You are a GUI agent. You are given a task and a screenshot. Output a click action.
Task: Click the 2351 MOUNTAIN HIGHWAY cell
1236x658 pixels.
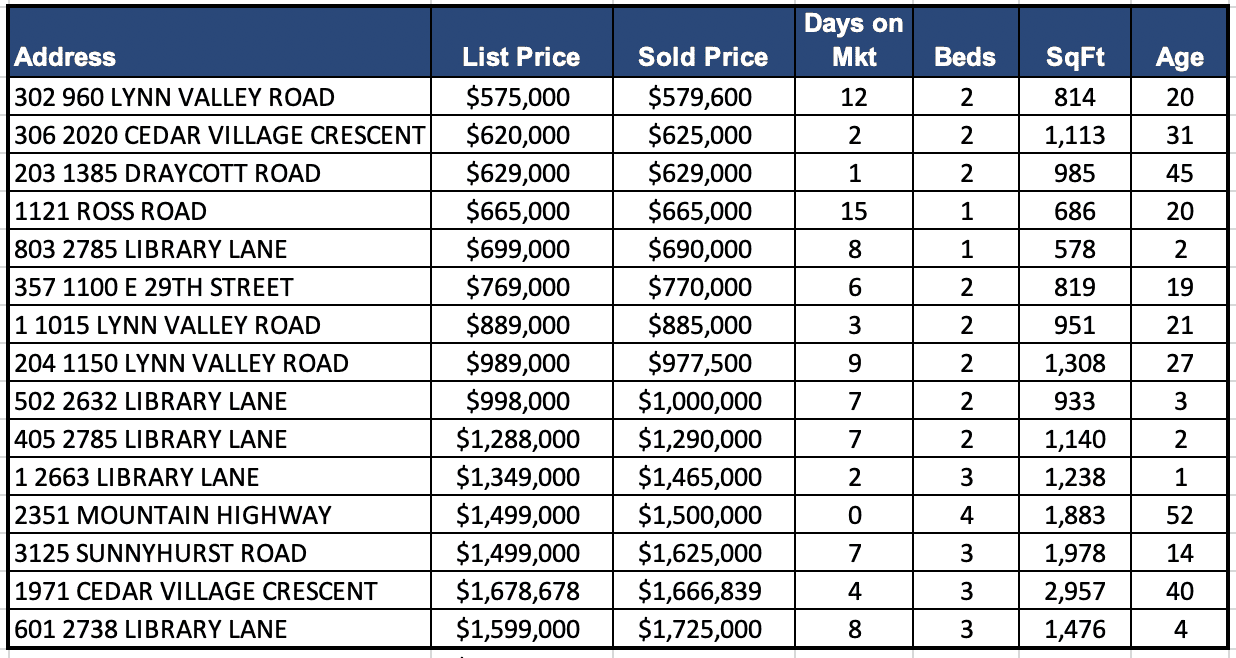pyautogui.click(x=173, y=515)
